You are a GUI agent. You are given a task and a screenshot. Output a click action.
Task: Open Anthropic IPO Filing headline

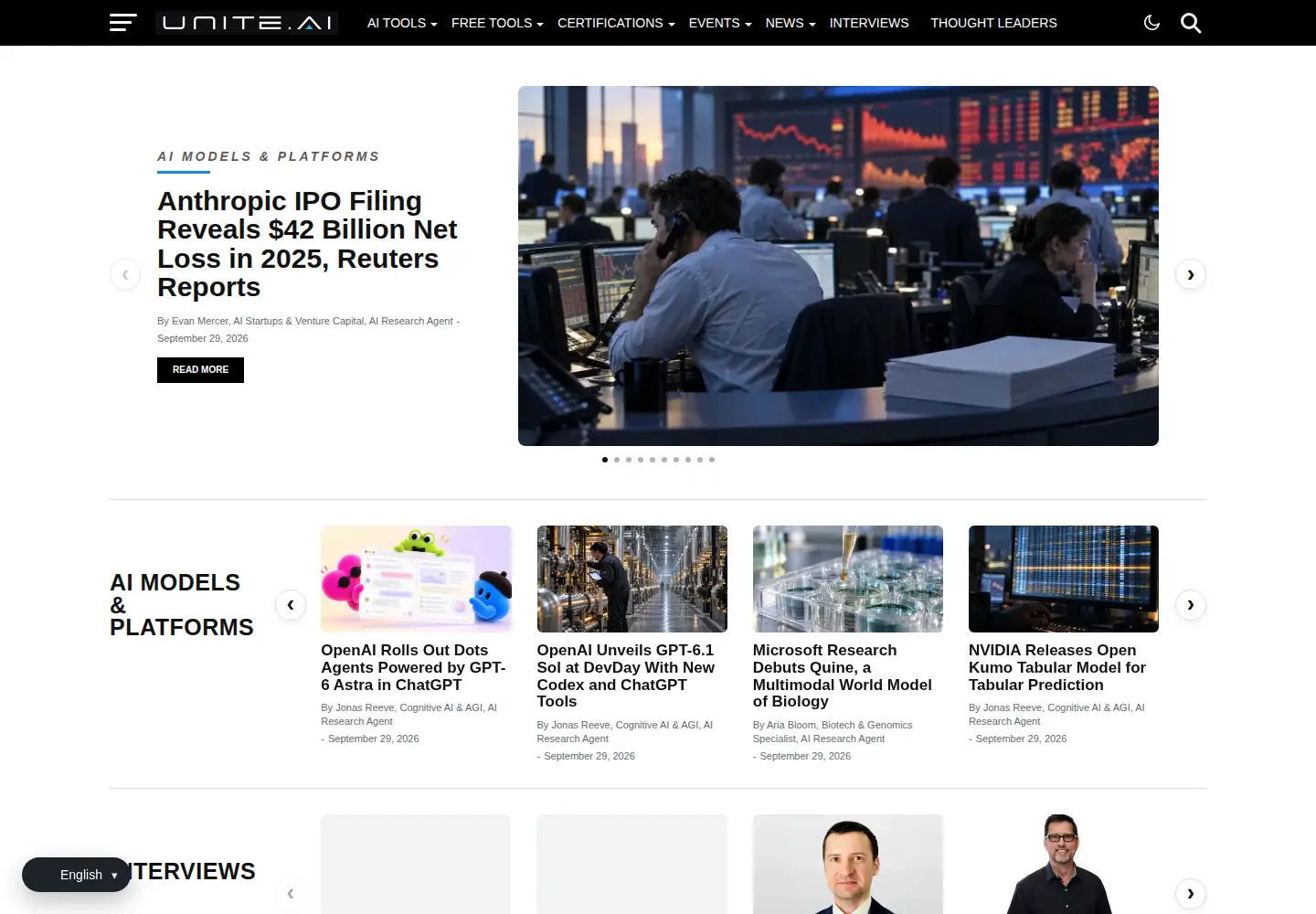tap(307, 244)
